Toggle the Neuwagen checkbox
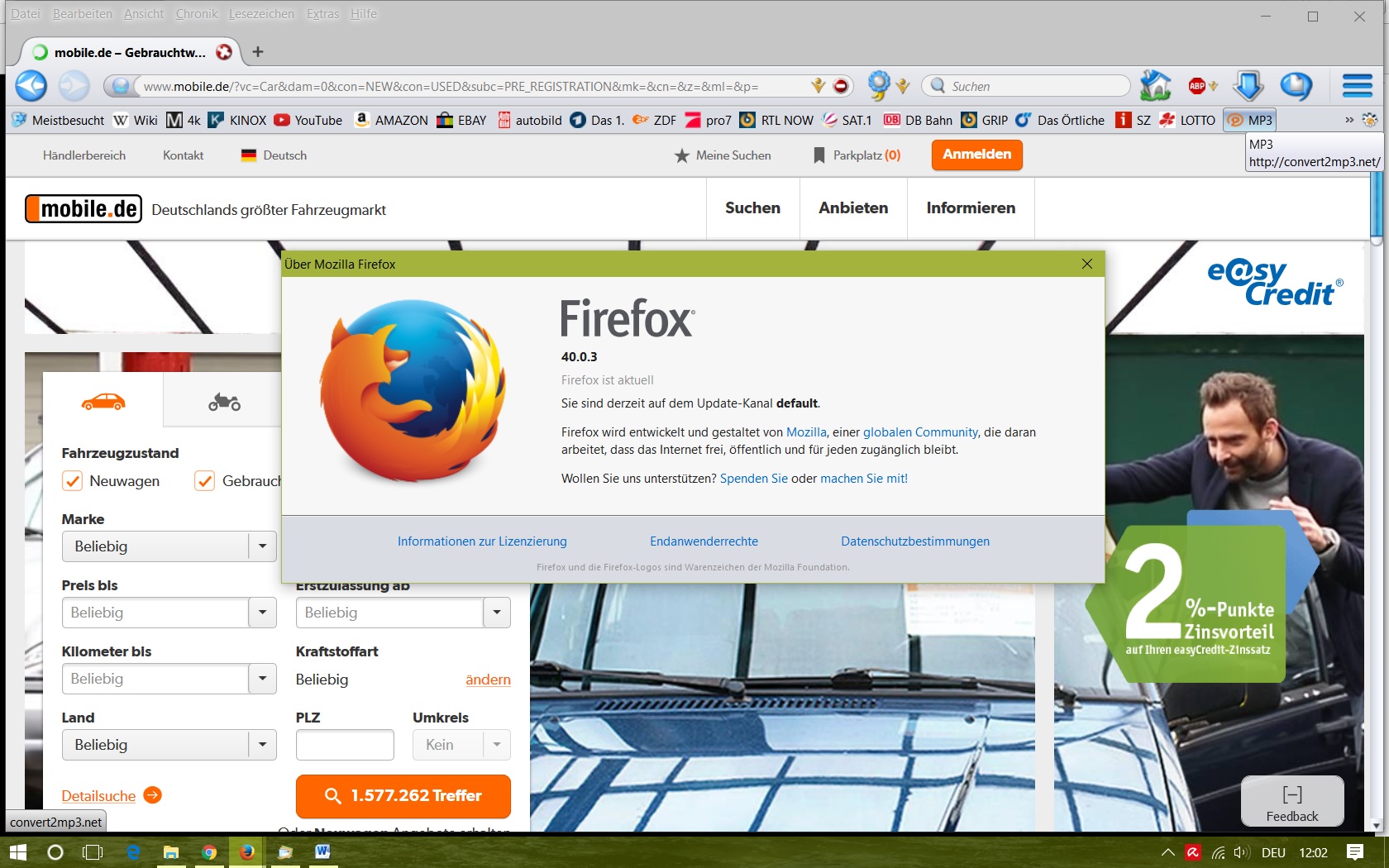 (72, 481)
